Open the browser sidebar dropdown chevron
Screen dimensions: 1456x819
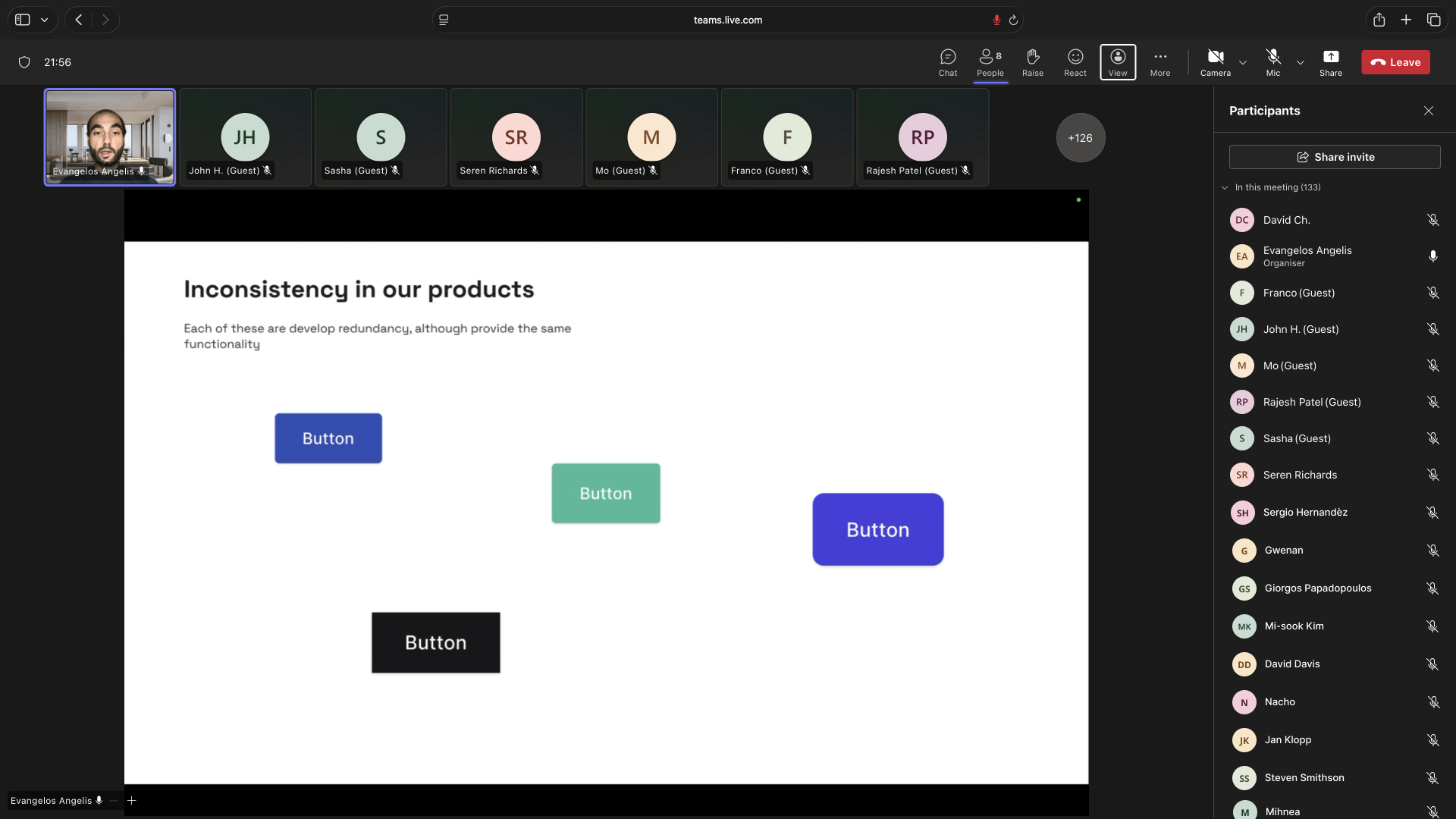coord(45,20)
